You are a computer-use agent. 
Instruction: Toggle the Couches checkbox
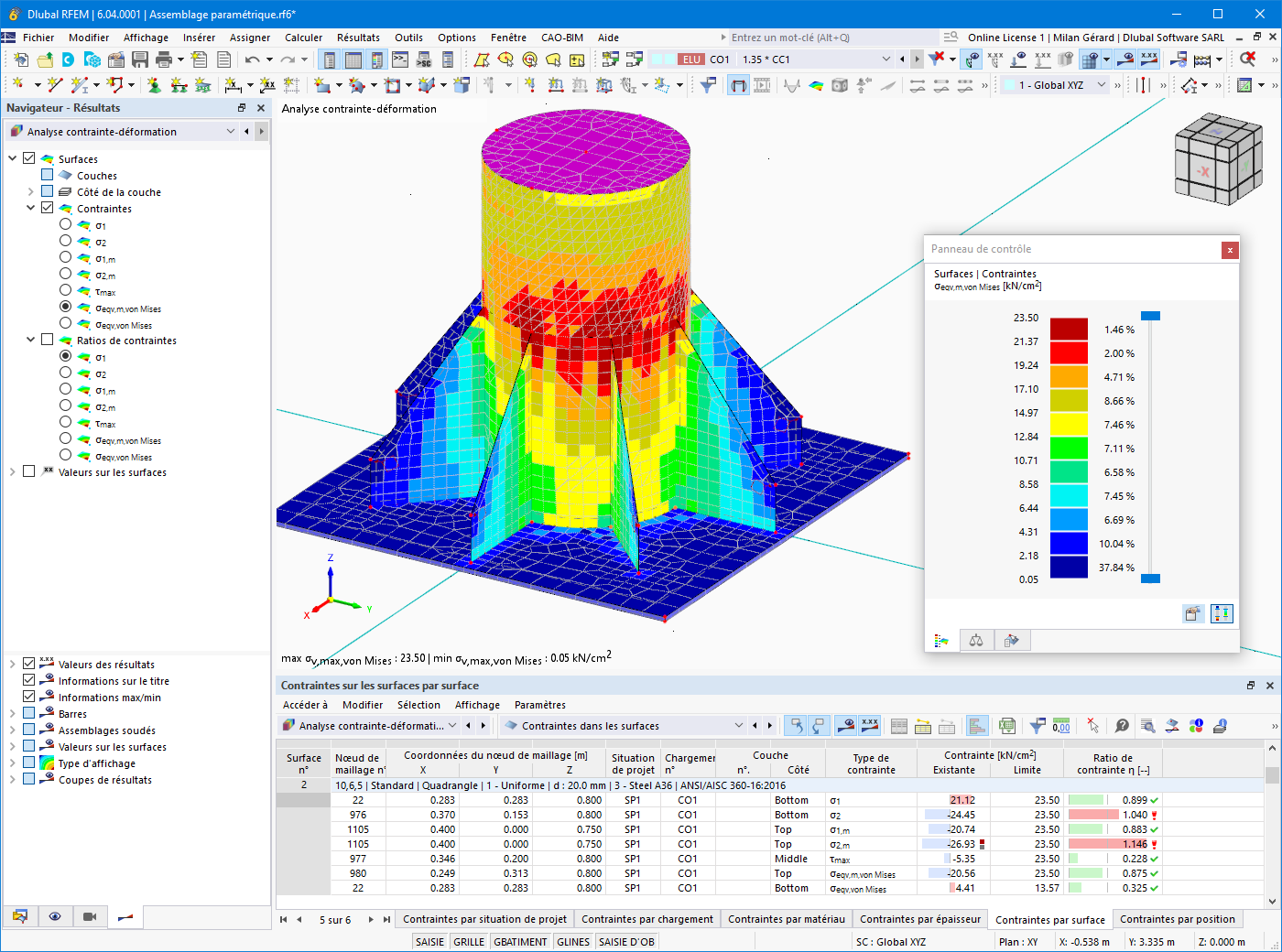point(47,175)
